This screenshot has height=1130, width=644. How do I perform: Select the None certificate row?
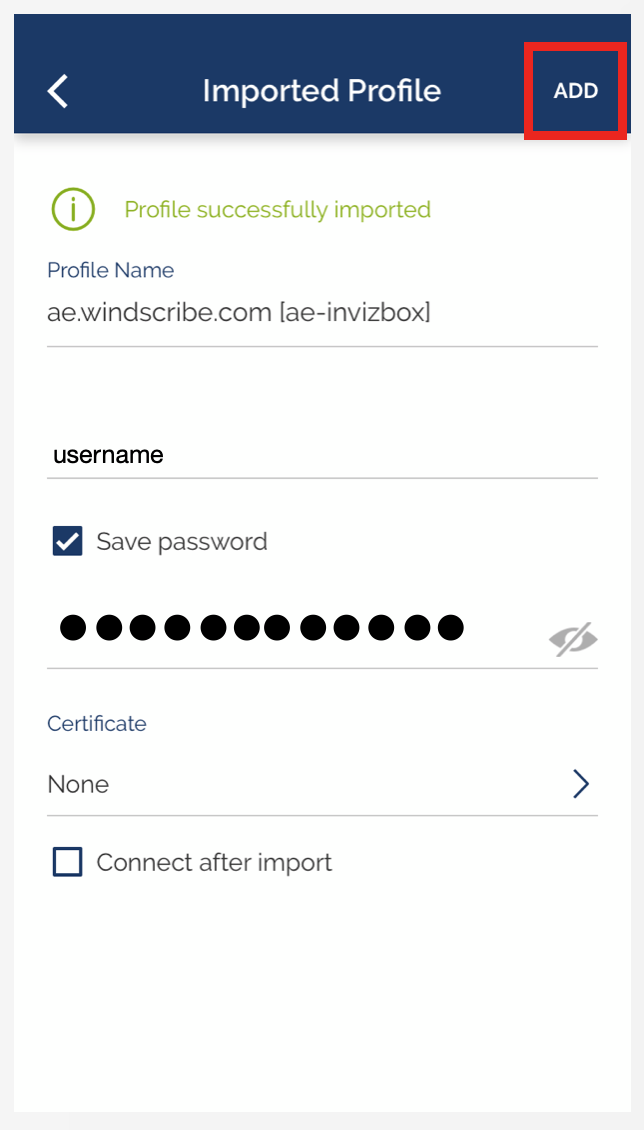(x=300, y=784)
